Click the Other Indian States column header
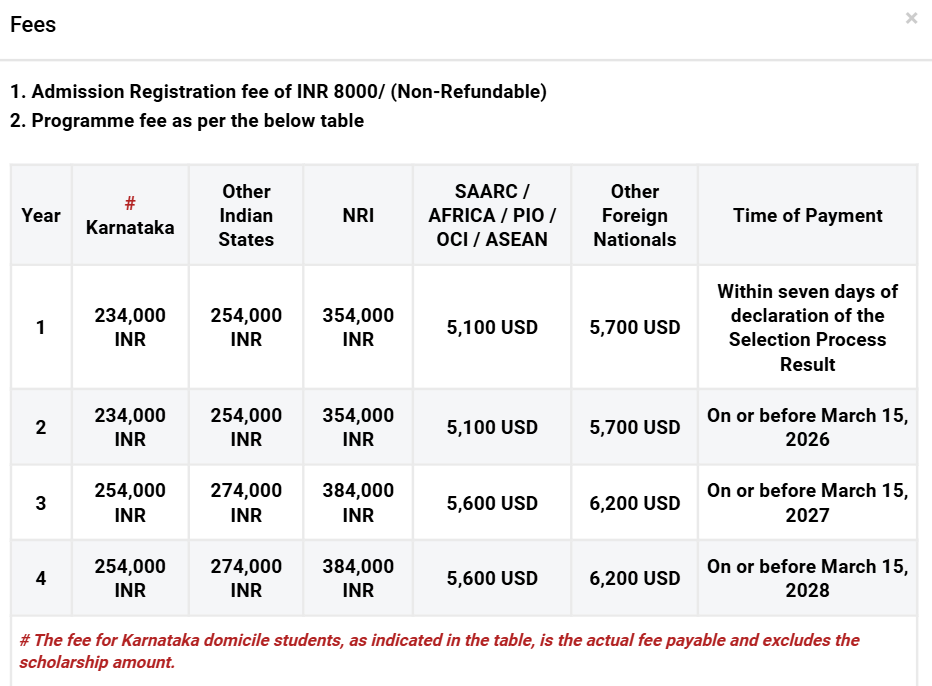This screenshot has width=932, height=686. [x=246, y=215]
